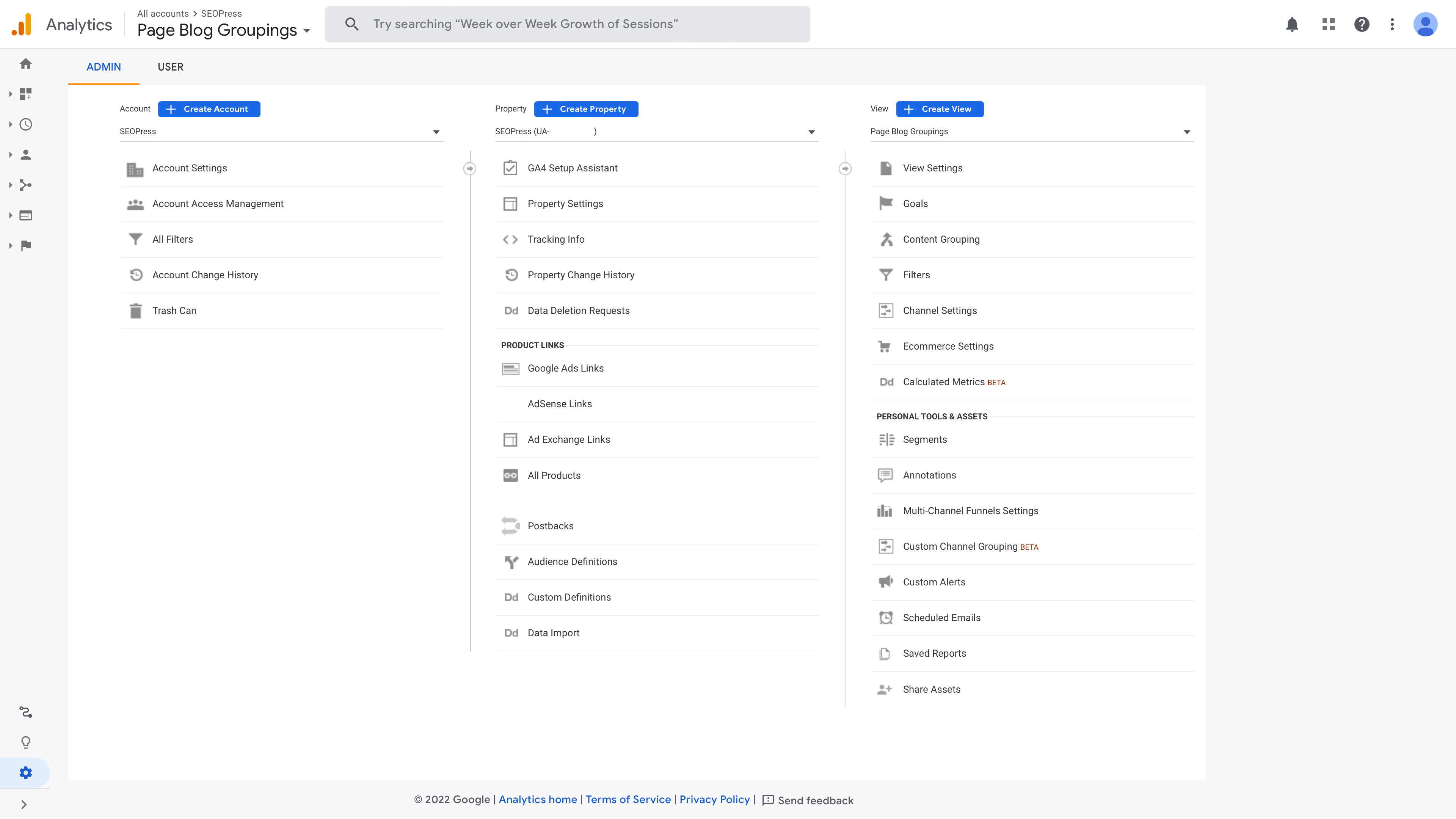Click Send feedback in the footer

coord(808,800)
